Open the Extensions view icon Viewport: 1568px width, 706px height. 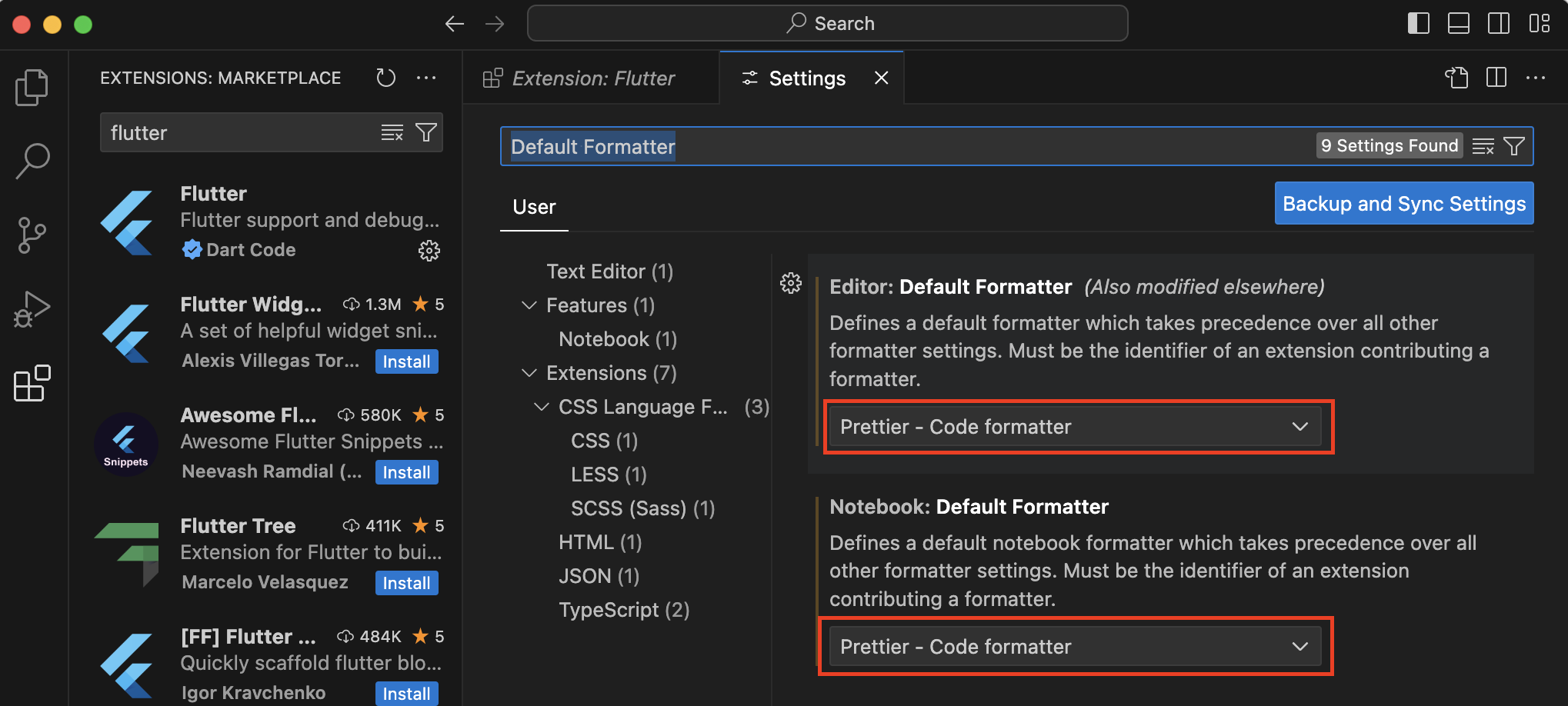click(32, 383)
